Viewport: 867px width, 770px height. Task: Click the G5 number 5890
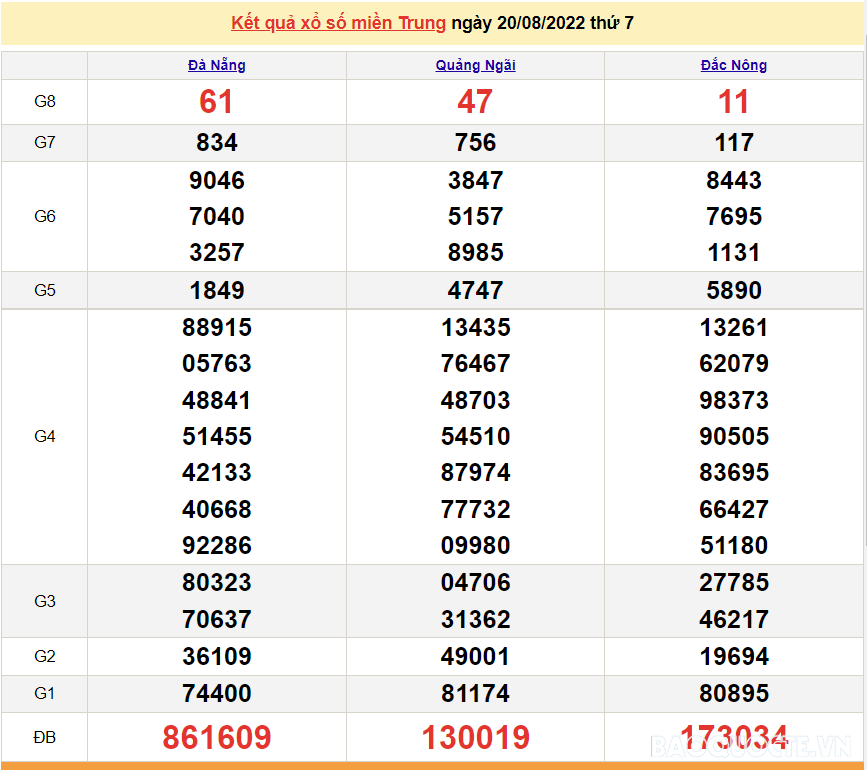click(x=733, y=291)
